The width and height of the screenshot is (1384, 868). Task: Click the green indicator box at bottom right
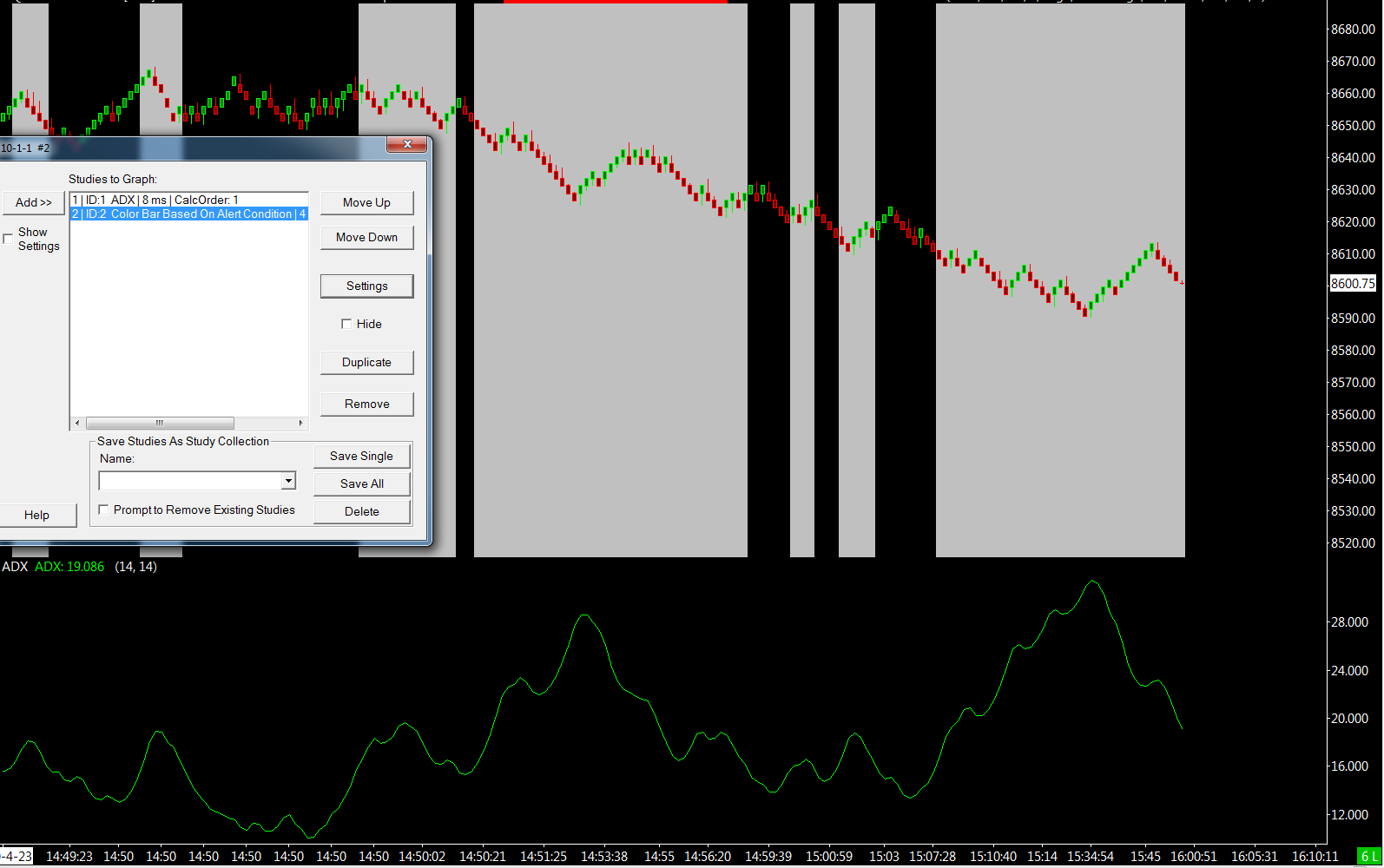[x=1368, y=856]
